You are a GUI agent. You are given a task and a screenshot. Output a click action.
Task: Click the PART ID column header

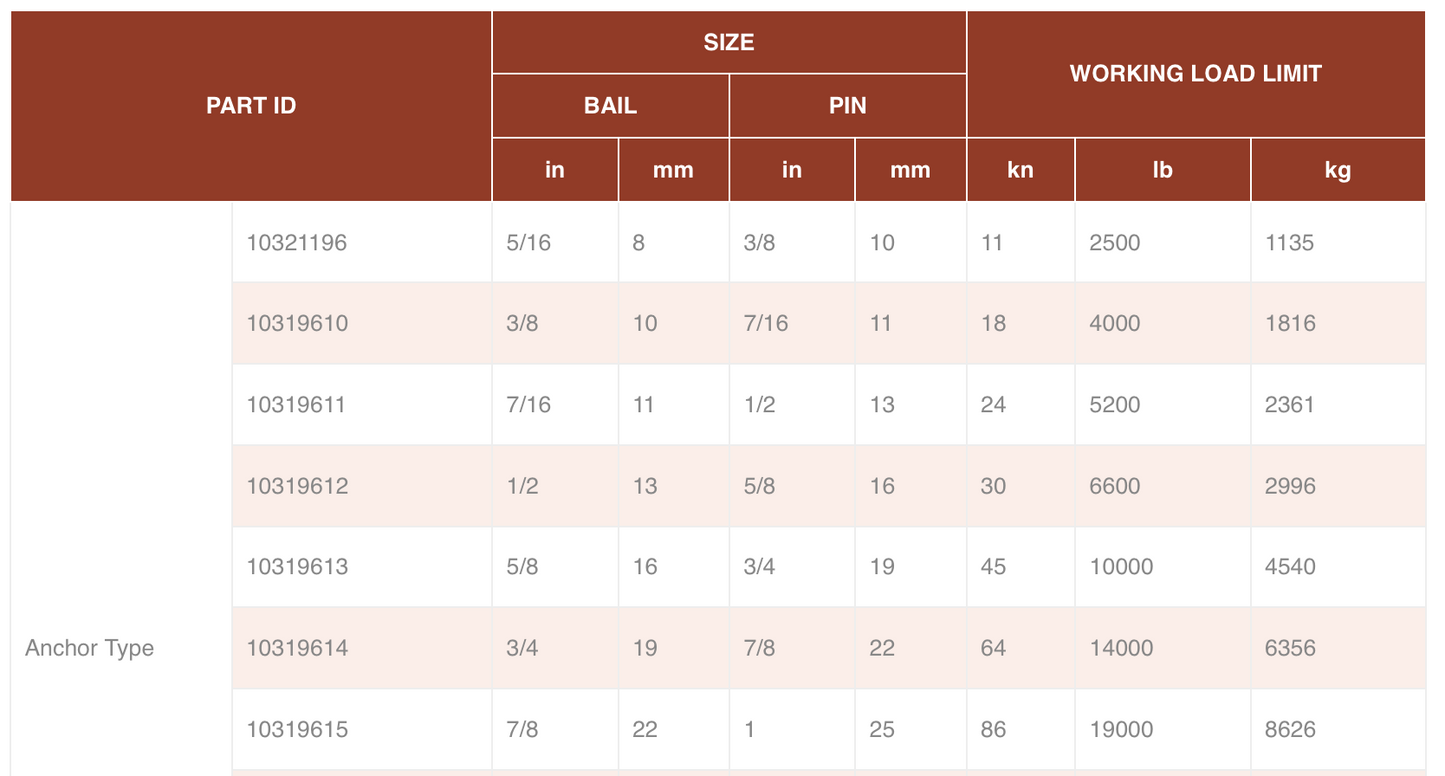point(251,106)
